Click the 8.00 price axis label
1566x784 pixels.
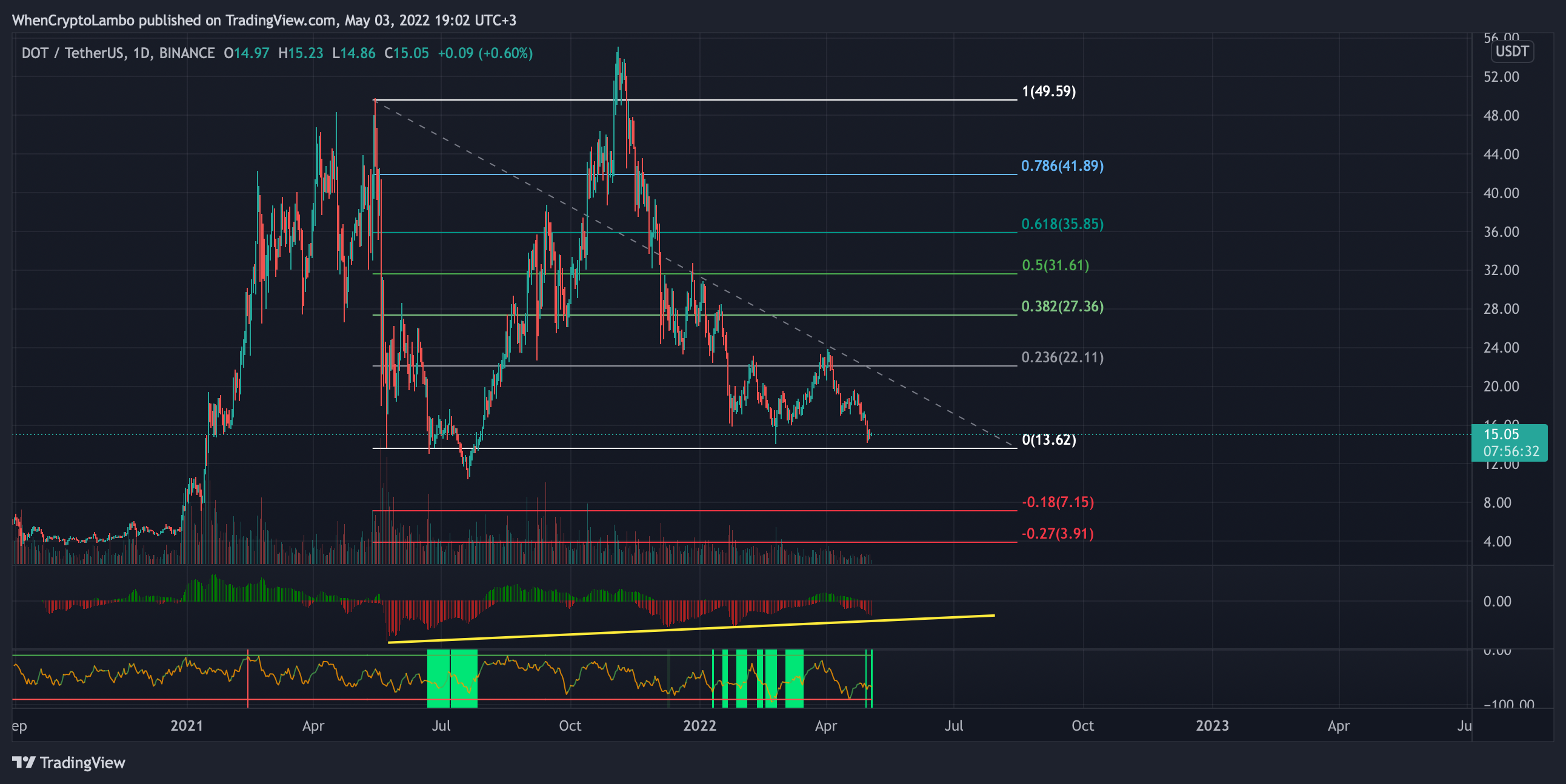[x=1497, y=503]
